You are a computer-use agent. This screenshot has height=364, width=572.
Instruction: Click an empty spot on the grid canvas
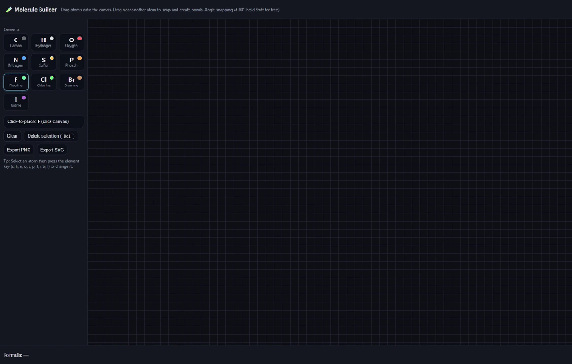pyautogui.click(x=328, y=182)
